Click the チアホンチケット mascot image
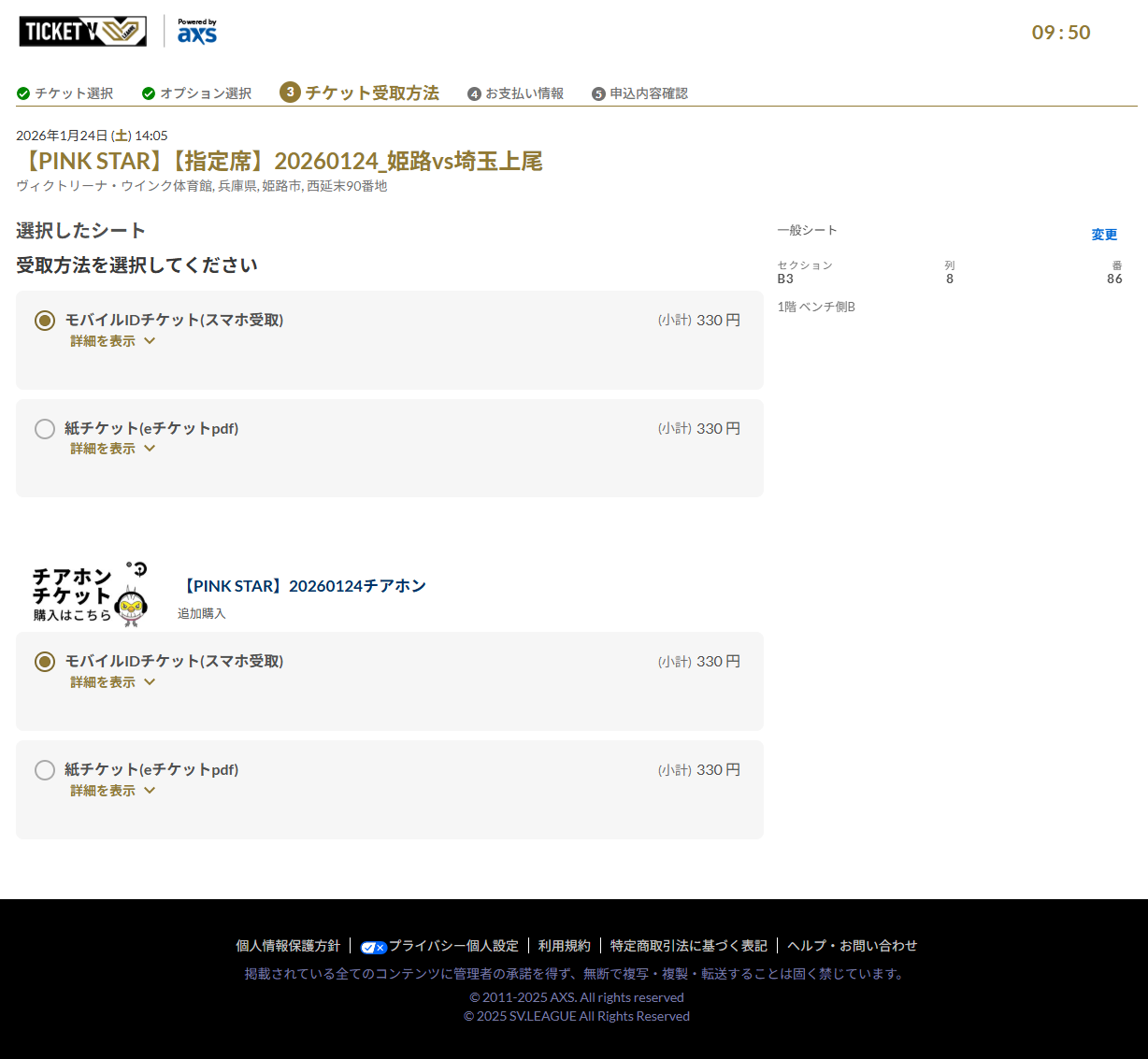 (90, 594)
